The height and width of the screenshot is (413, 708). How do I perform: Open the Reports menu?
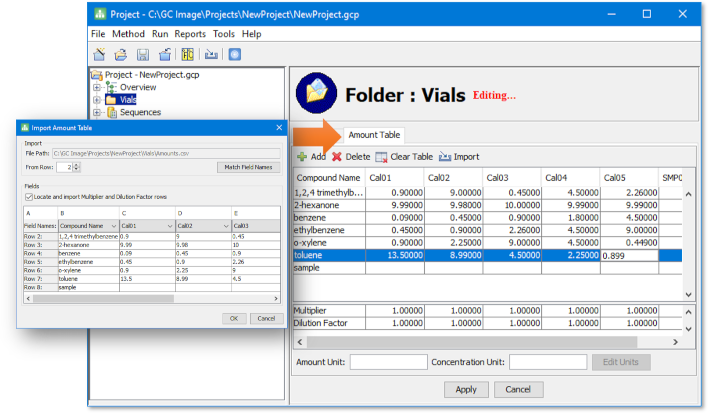tap(190, 34)
